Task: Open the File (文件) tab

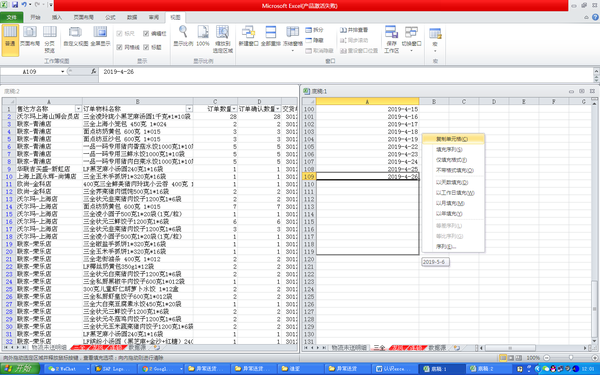Action: pos(11,17)
